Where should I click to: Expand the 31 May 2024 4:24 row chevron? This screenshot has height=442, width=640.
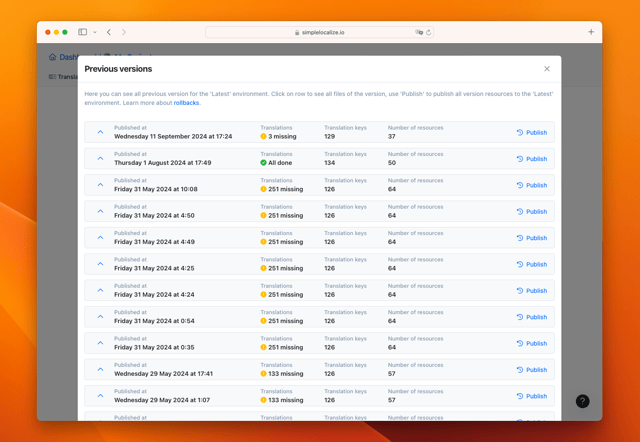point(100,290)
